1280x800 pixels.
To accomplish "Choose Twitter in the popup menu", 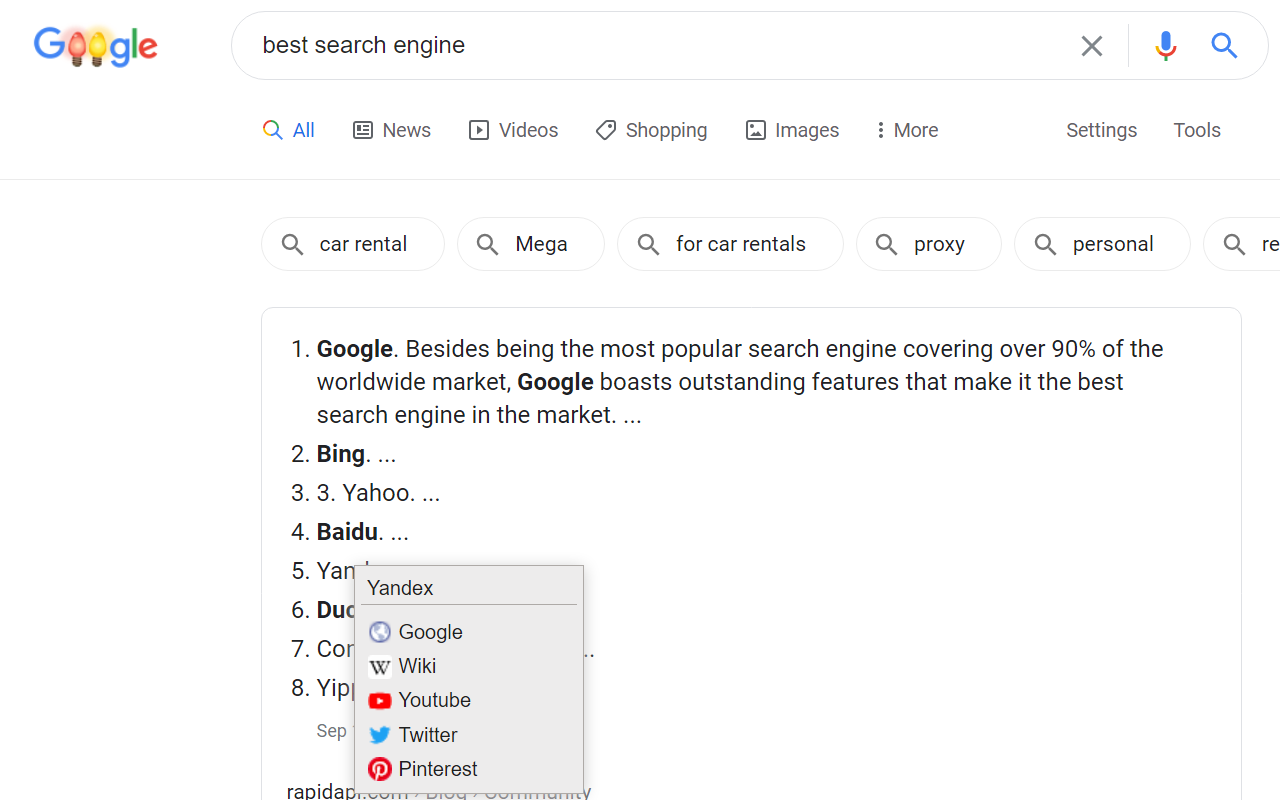I will click(x=468, y=735).
